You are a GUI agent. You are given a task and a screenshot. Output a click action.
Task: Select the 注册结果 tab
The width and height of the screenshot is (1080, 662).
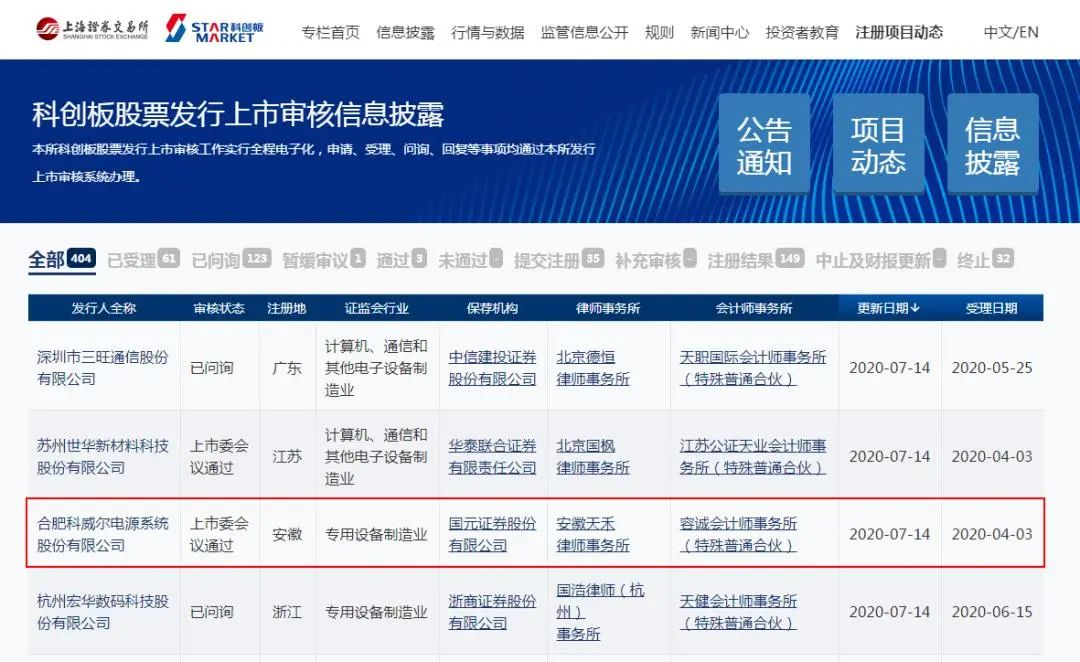[x=756, y=260]
